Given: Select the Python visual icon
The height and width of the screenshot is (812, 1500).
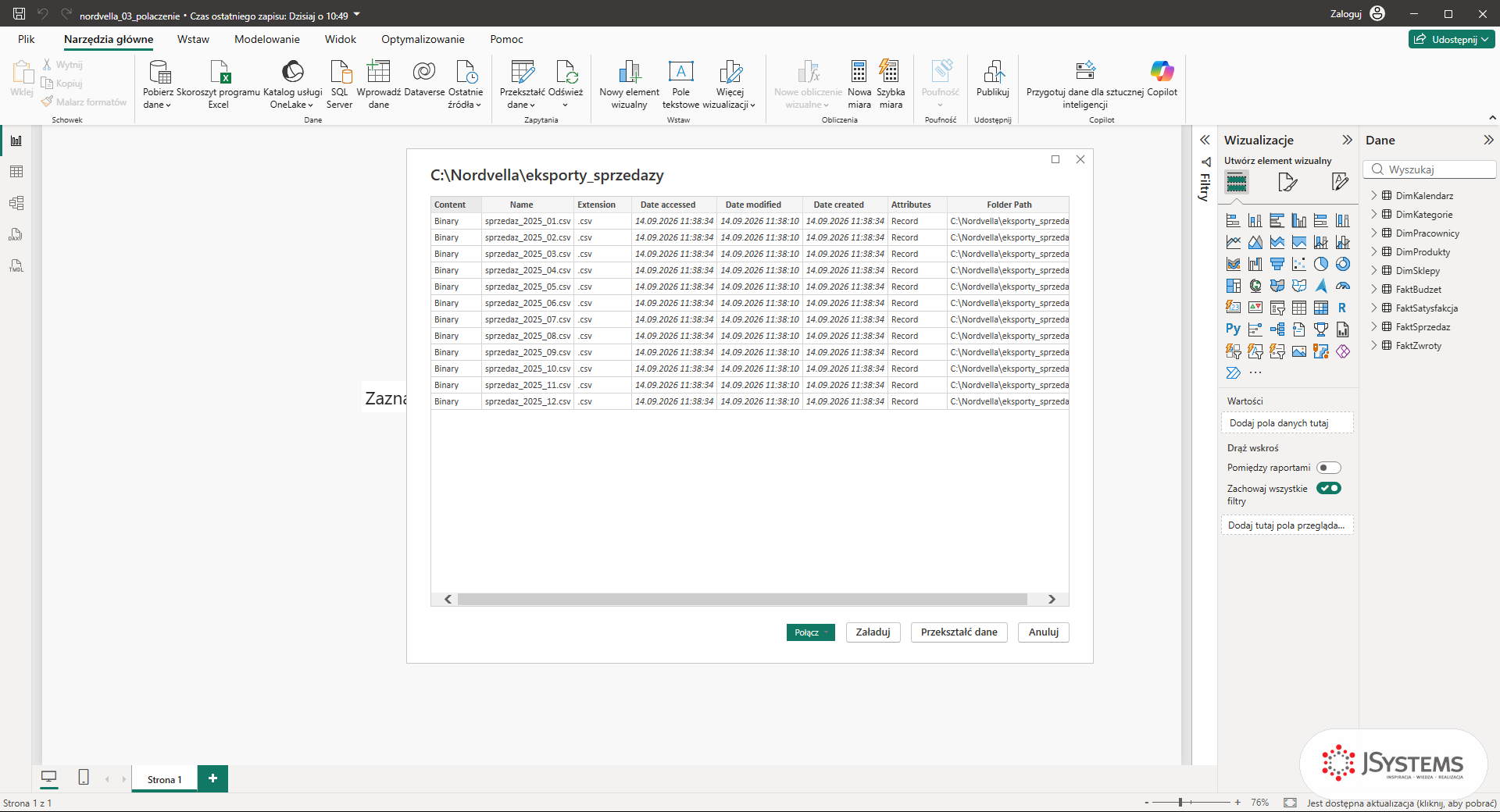Looking at the screenshot, I should coord(1234,329).
